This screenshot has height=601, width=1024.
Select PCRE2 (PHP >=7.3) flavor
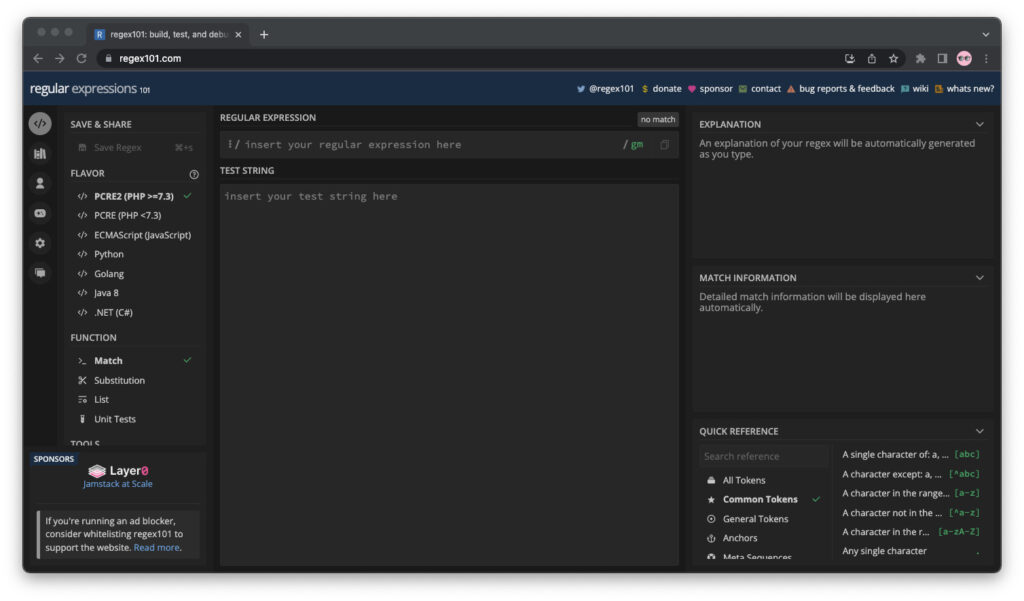[135, 196]
